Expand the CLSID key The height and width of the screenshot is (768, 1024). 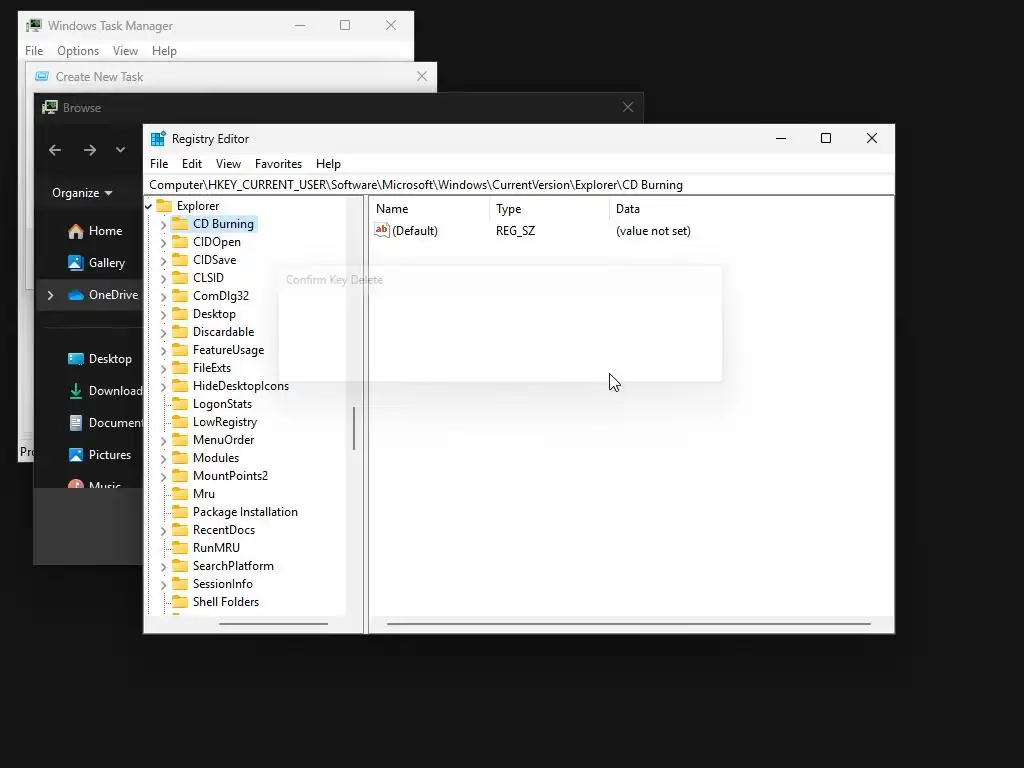point(163,278)
